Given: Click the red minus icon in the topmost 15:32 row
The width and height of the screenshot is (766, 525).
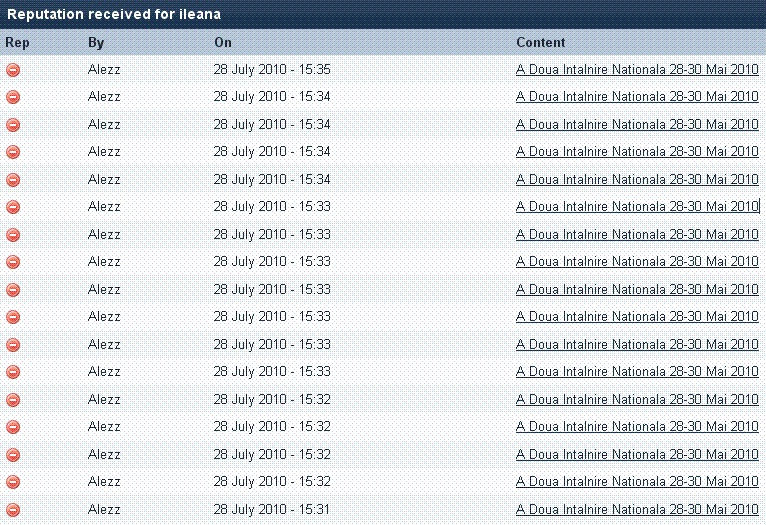Looking at the screenshot, I should (13, 400).
